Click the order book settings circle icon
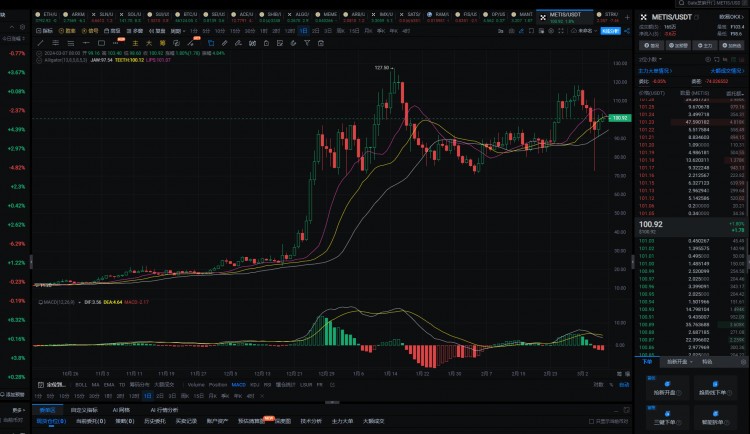Screen dimensions: 750x434 coord(708,59)
